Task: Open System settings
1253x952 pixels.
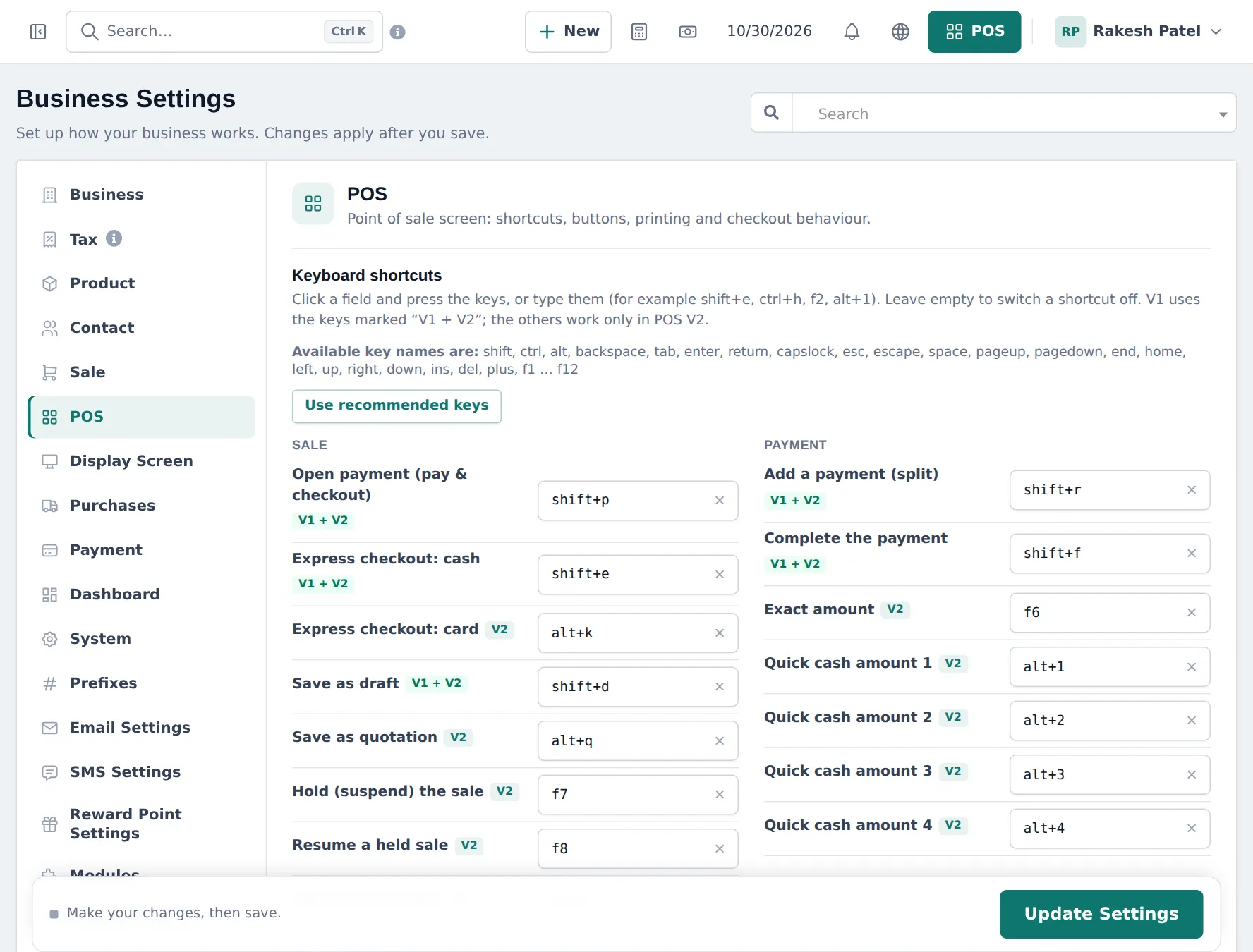Action: [x=141, y=639]
